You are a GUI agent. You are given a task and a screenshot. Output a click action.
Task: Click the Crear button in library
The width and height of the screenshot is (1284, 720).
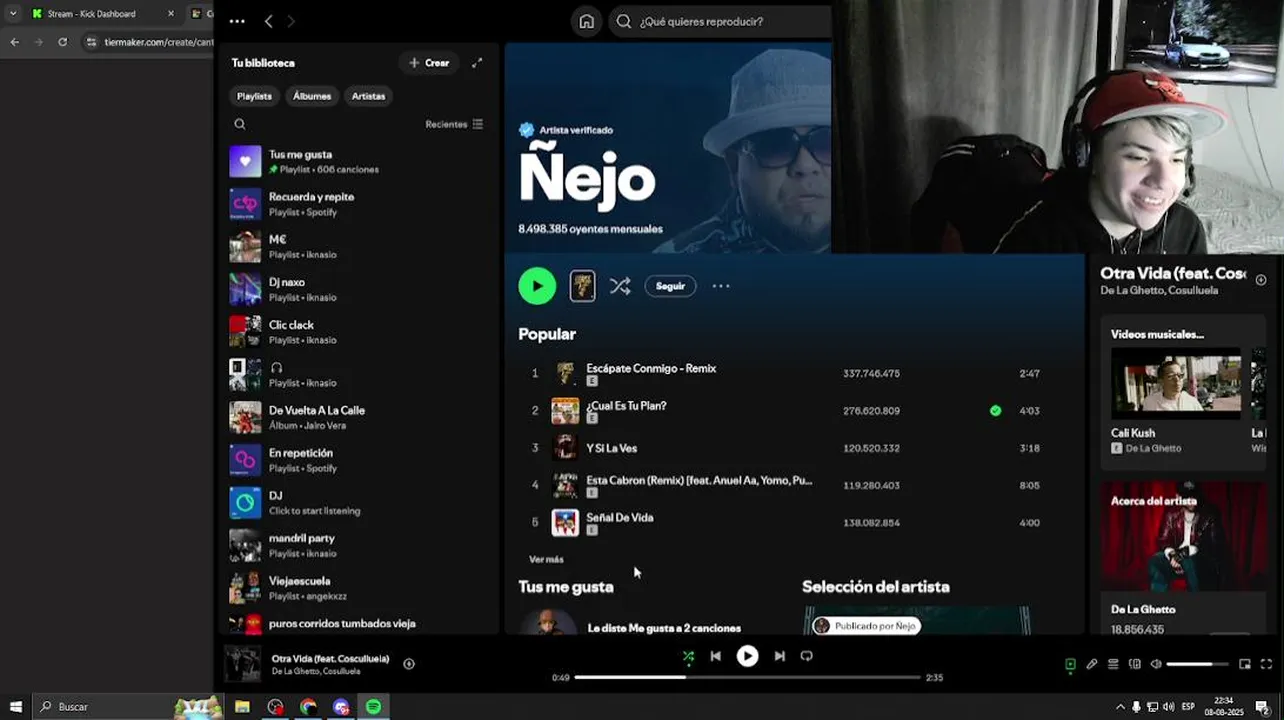(x=429, y=63)
